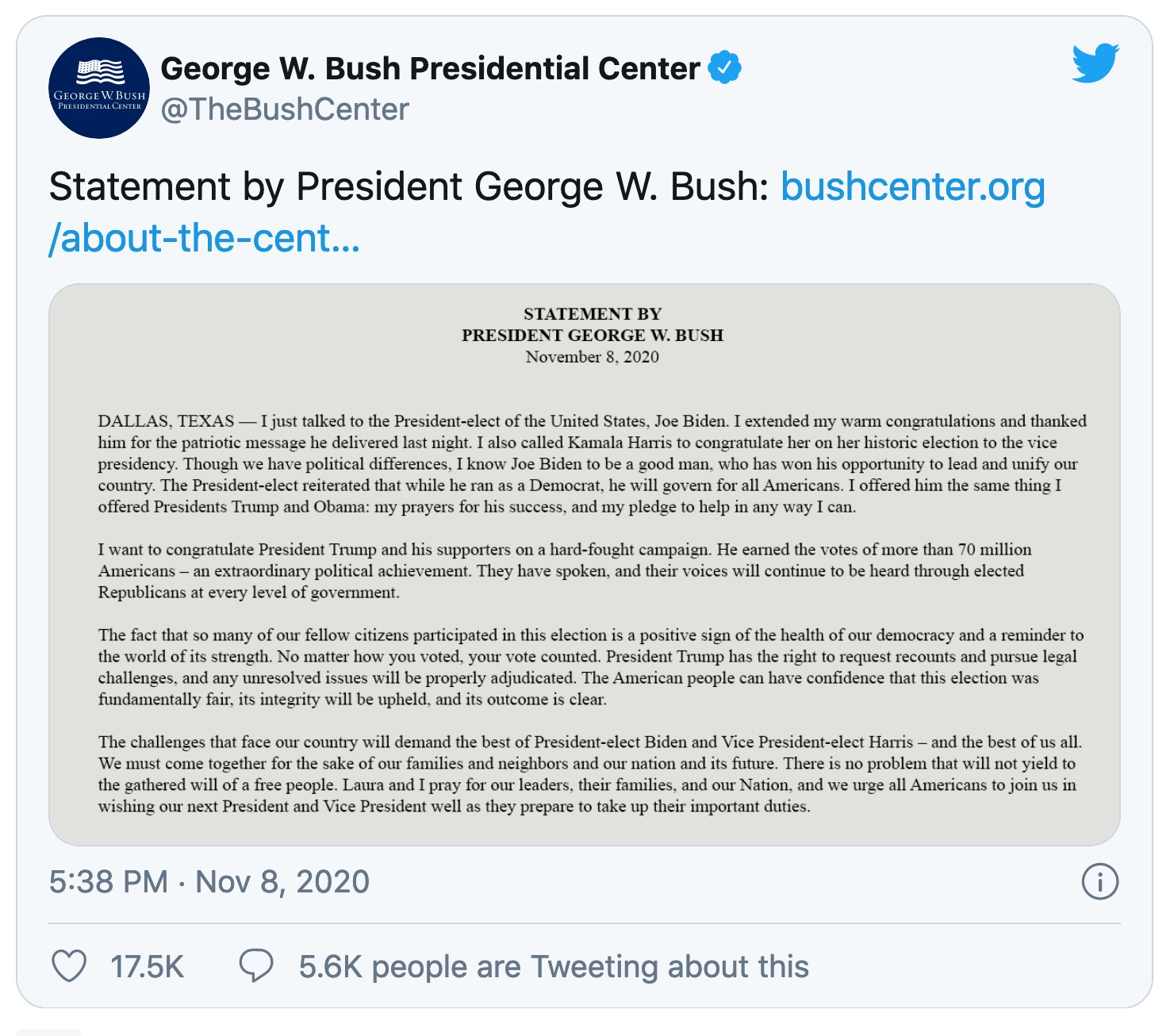
Task: Click the paragraph beginning 'DALLAS, TEXAS'
Action: tap(593, 464)
